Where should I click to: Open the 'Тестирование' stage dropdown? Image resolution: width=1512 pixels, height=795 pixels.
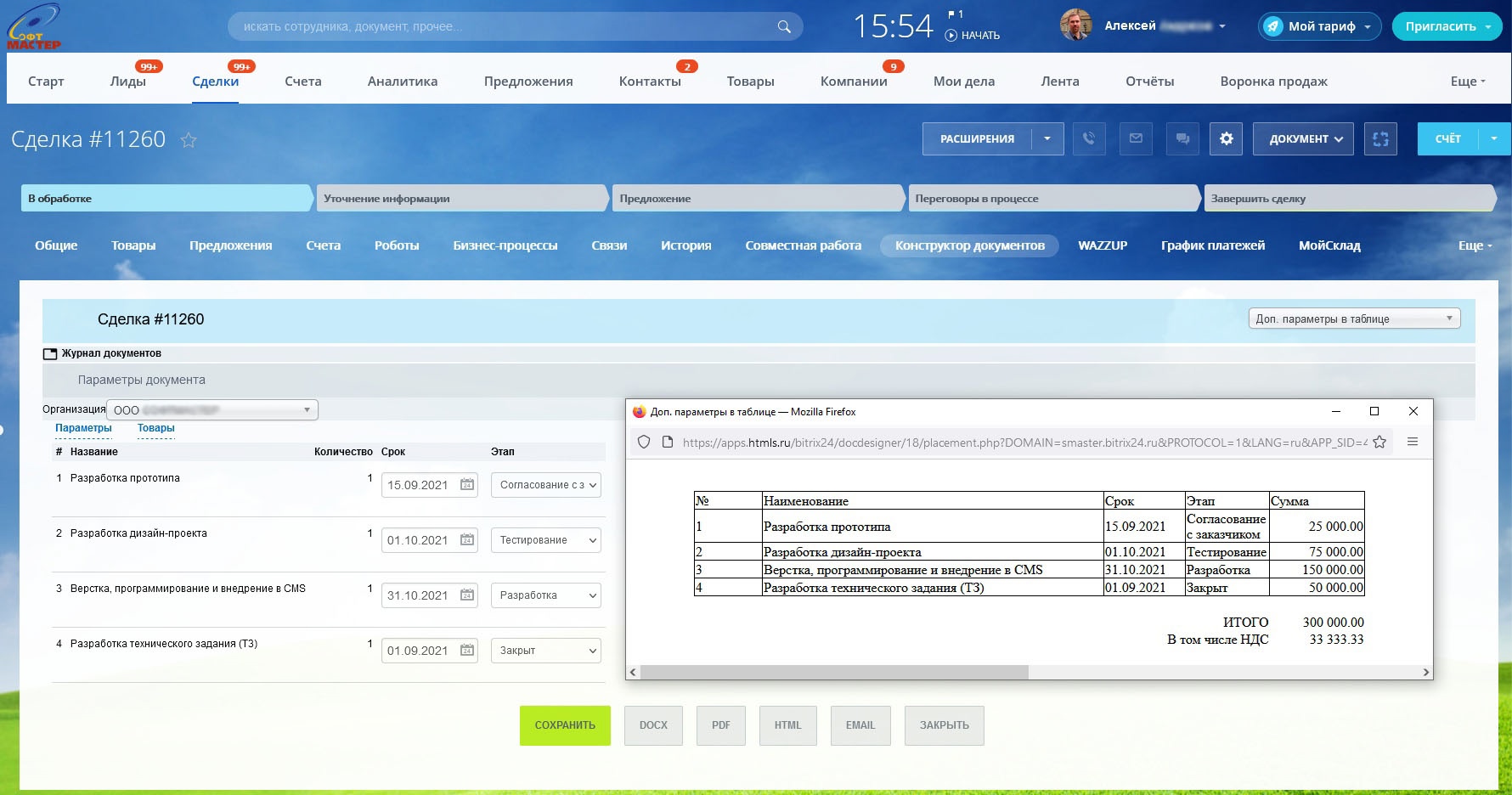(x=545, y=540)
